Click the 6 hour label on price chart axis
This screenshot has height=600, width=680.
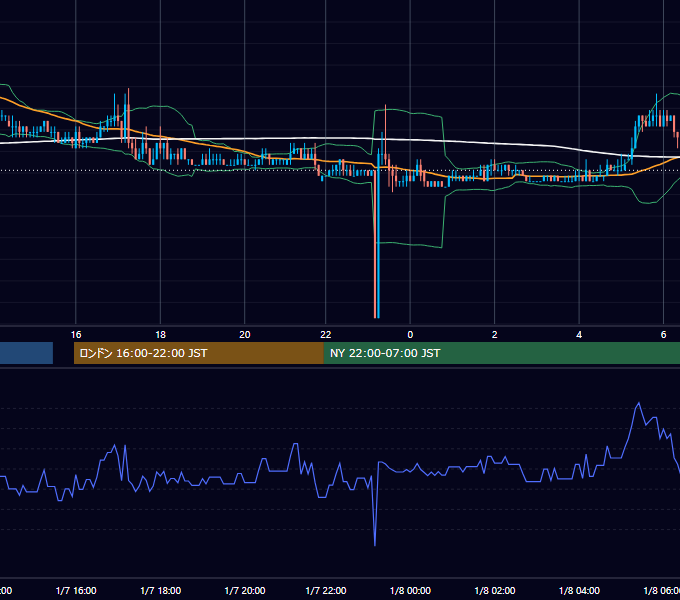[x=663, y=335]
